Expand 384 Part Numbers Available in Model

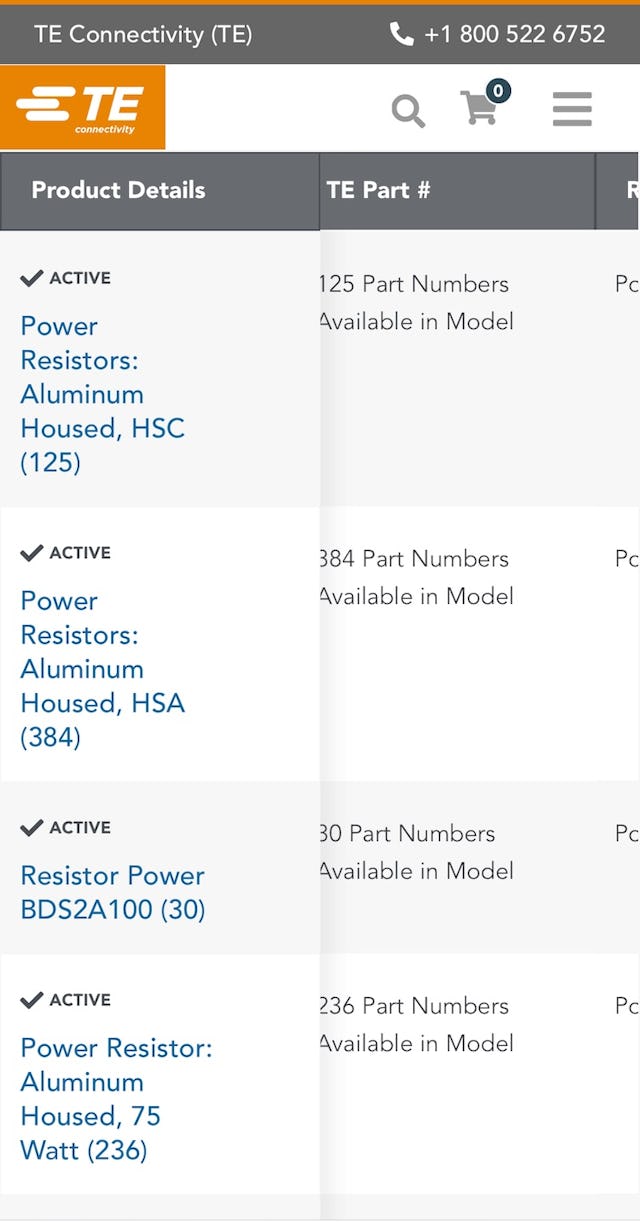(x=414, y=577)
